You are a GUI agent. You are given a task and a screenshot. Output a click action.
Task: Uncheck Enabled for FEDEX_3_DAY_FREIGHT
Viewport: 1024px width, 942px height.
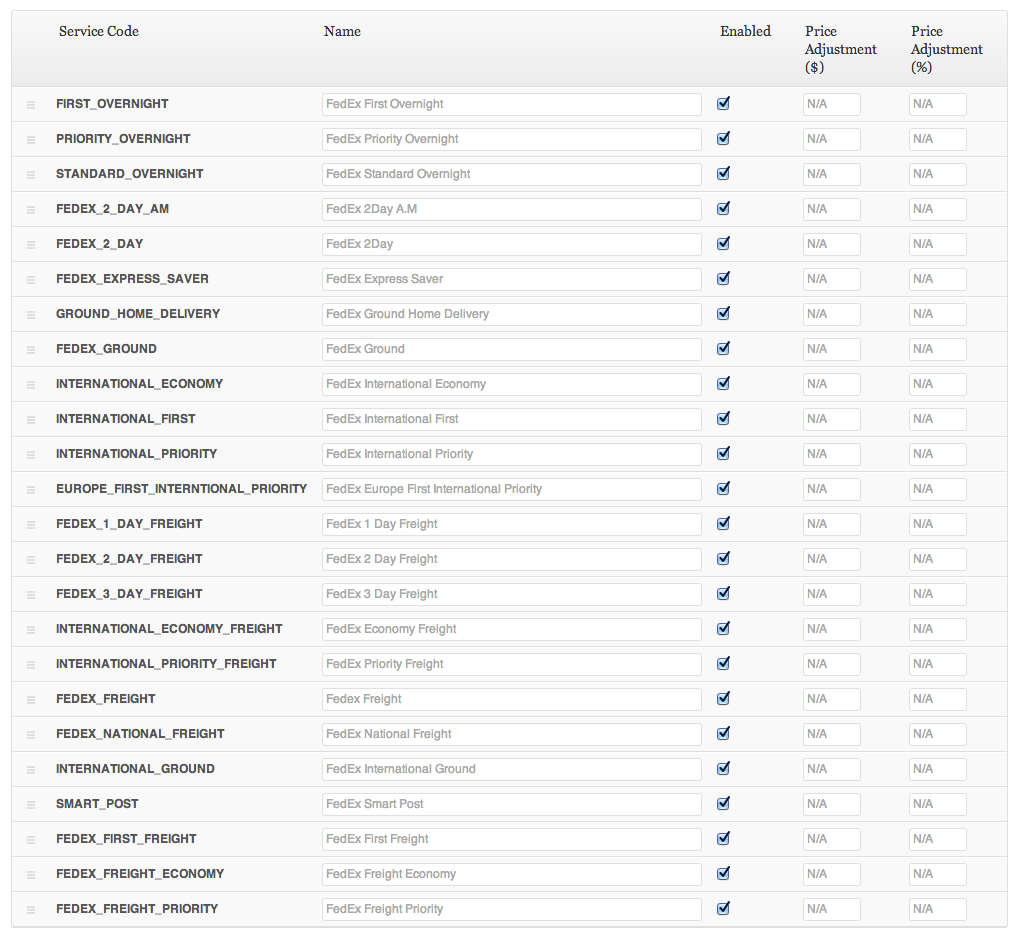coord(723,593)
